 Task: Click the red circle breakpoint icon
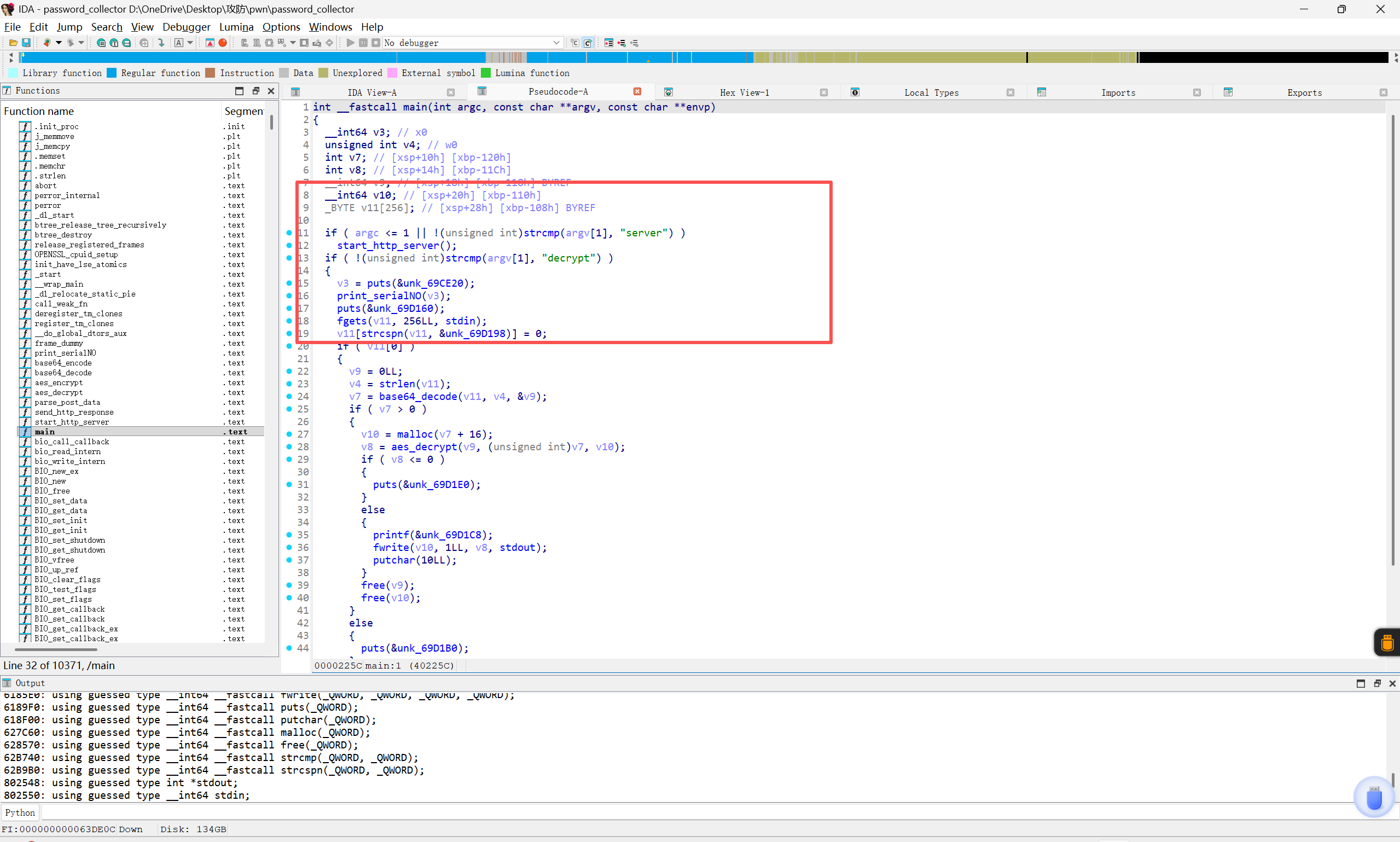click(x=223, y=43)
